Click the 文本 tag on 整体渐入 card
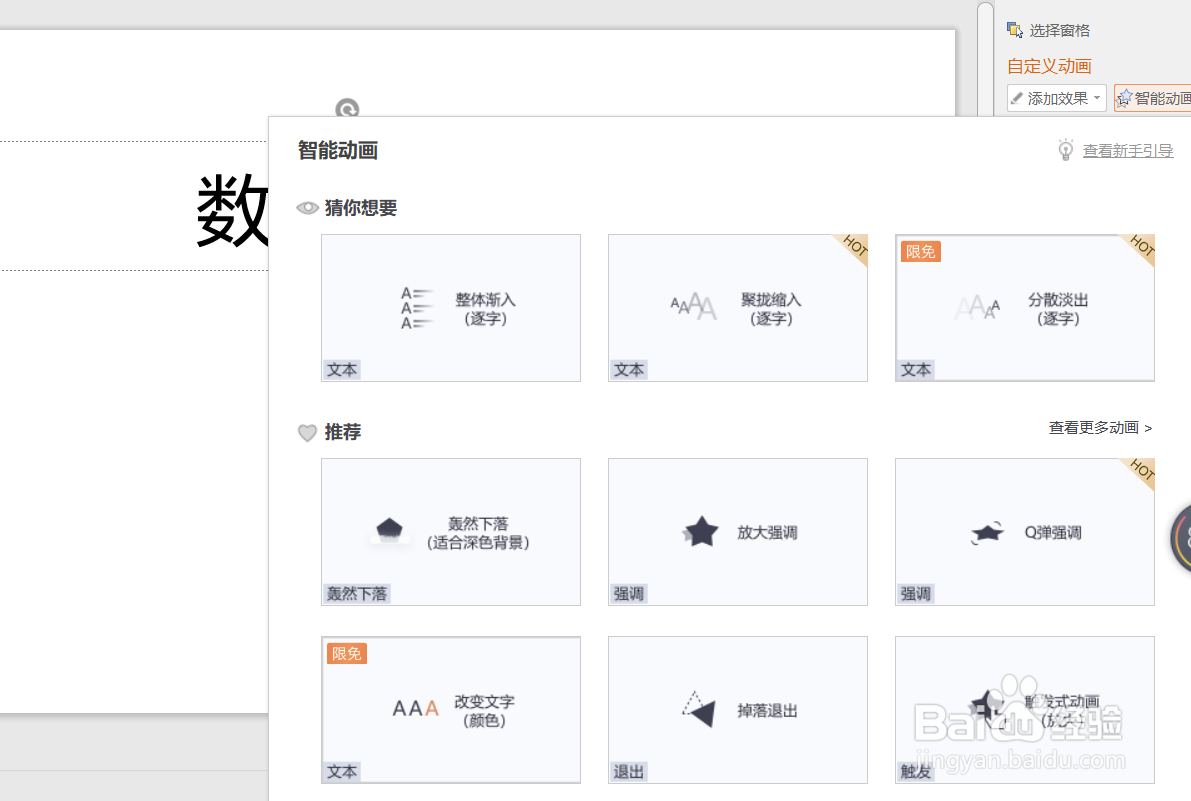The image size is (1191, 801). tap(342, 369)
